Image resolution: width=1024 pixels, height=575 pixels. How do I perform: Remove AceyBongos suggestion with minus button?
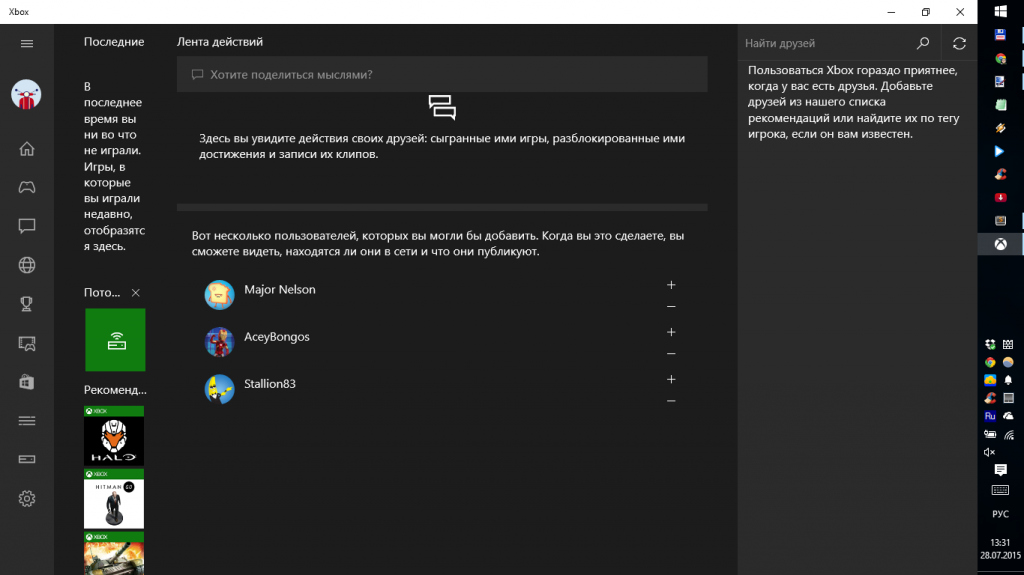click(671, 354)
